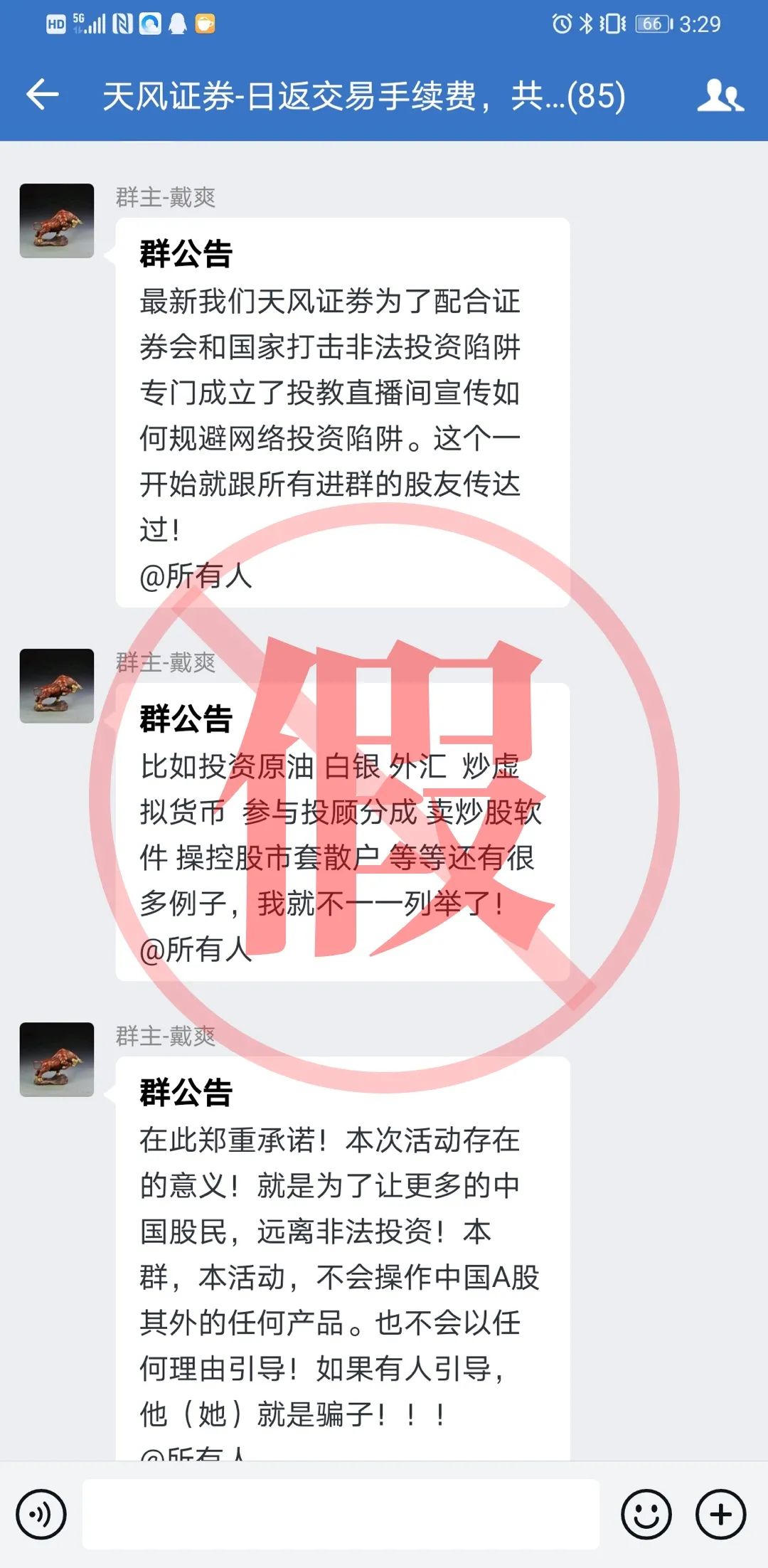Screen dimensions: 768x1568
Task: Tap @所有人 in second announcement
Action: pyautogui.click(x=196, y=949)
